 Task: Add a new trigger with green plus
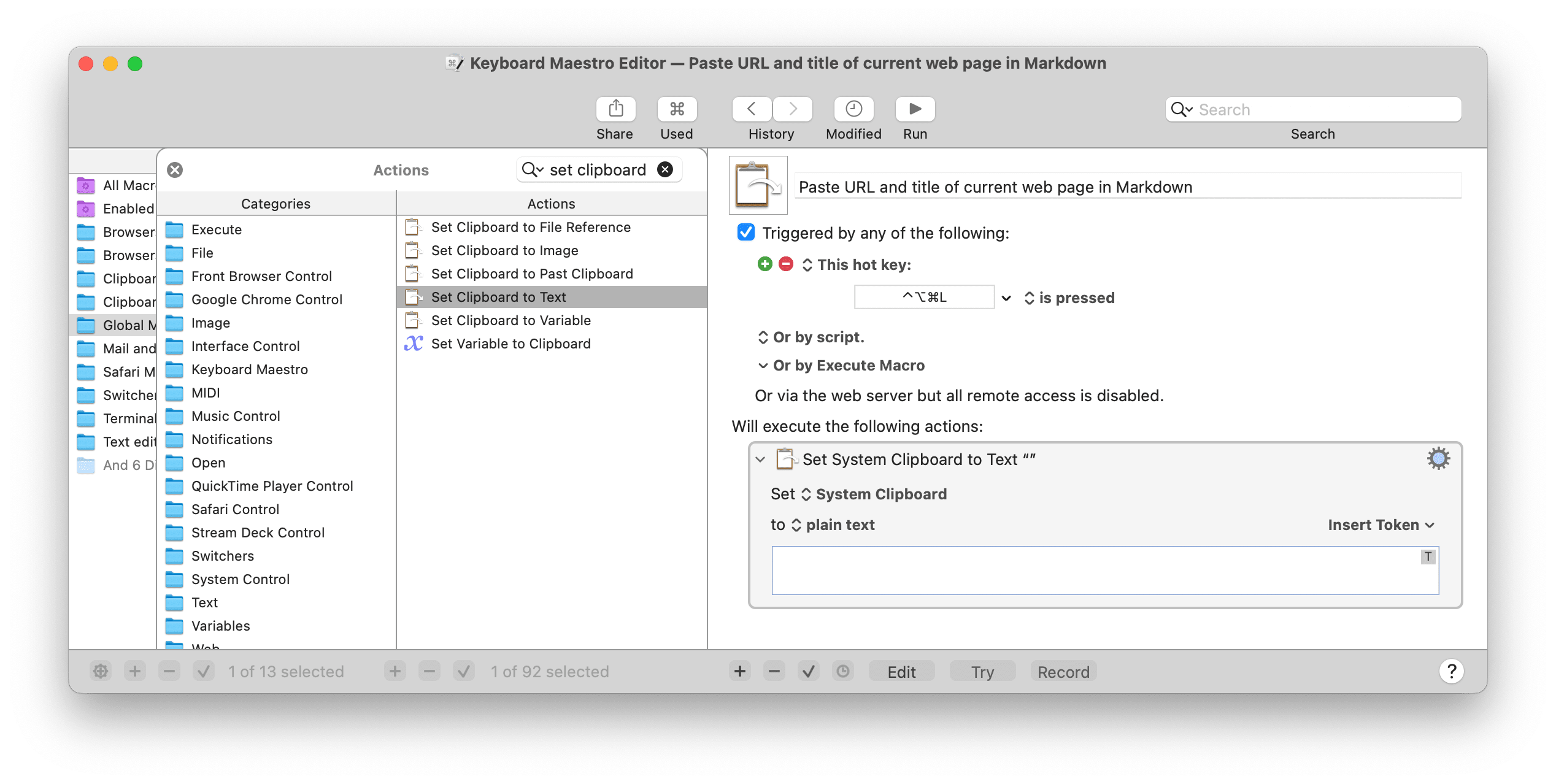pos(765,264)
